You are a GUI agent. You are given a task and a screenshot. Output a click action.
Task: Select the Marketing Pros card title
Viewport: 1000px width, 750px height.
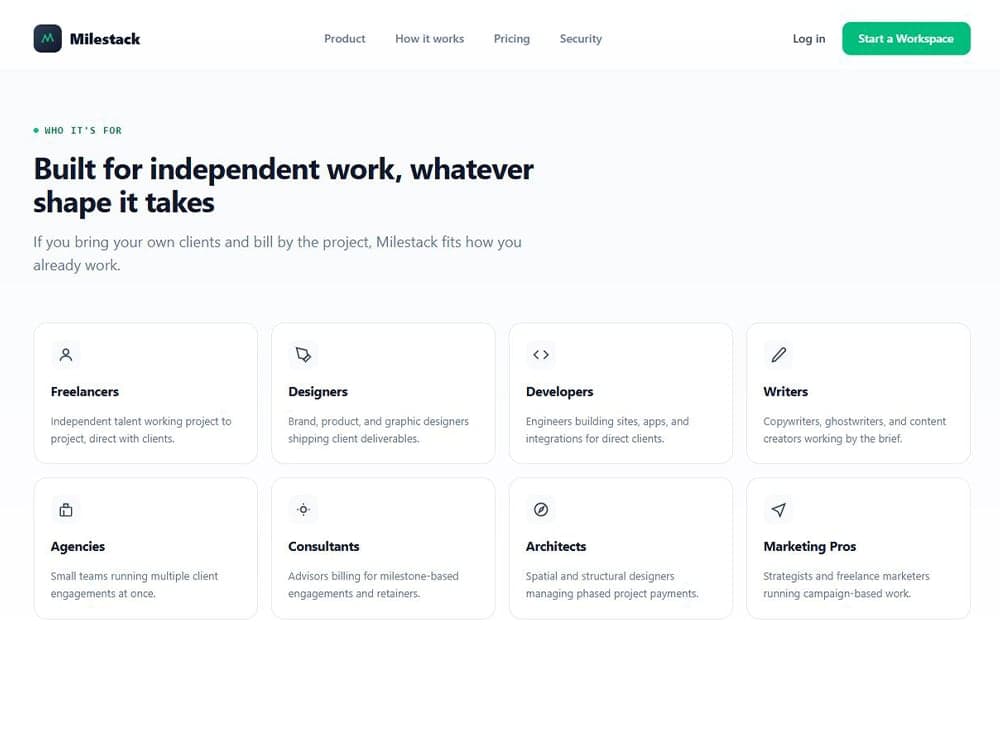click(x=809, y=547)
